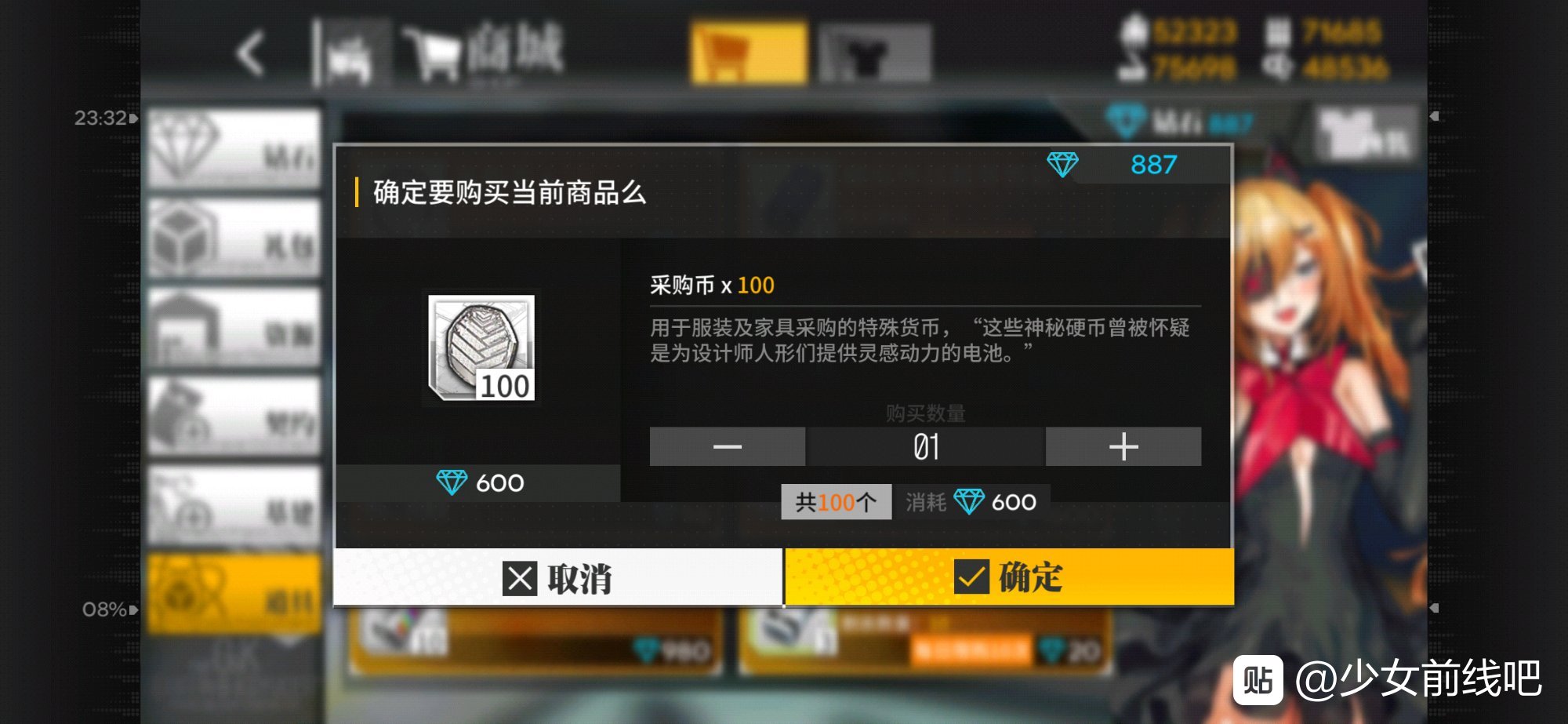Select the warehouse building category in sidebar
Screen dimensions: 1568x724
point(234,326)
